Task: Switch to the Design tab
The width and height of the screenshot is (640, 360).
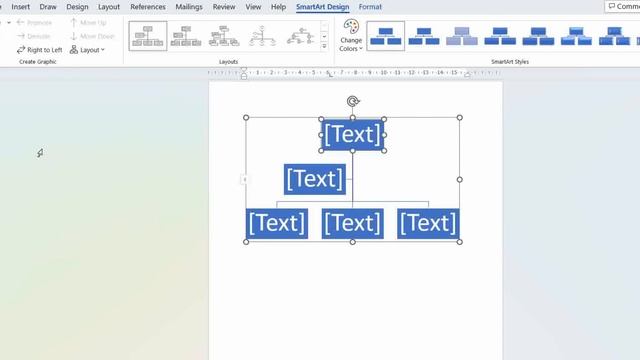Action: pyautogui.click(x=77, y=7)
